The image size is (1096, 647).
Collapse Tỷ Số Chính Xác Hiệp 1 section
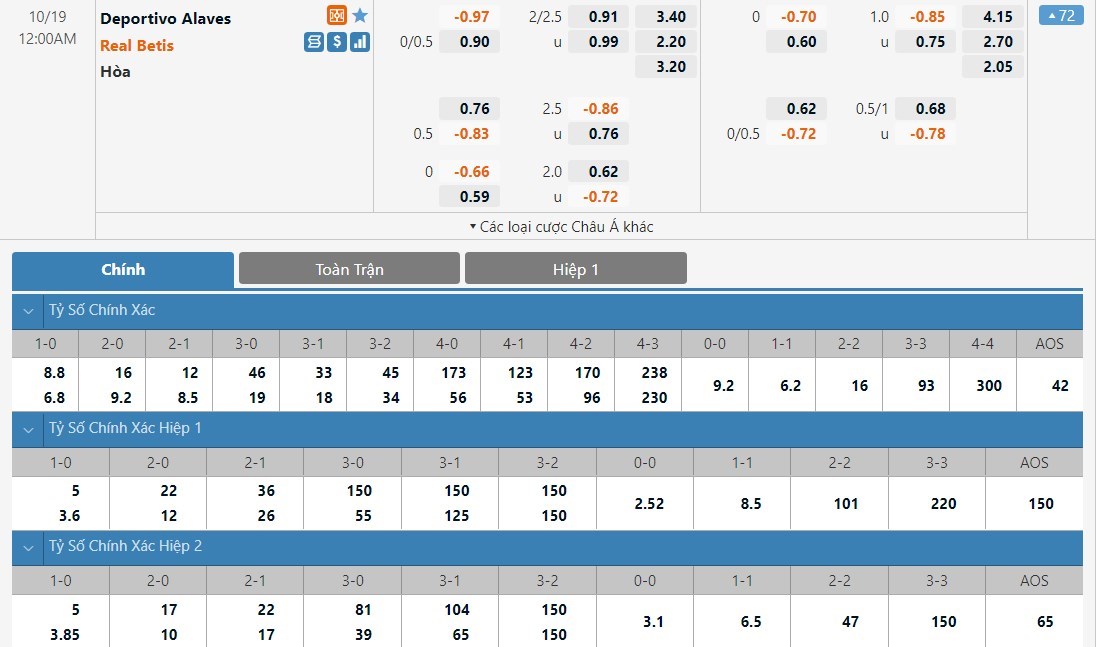point(28,428)
